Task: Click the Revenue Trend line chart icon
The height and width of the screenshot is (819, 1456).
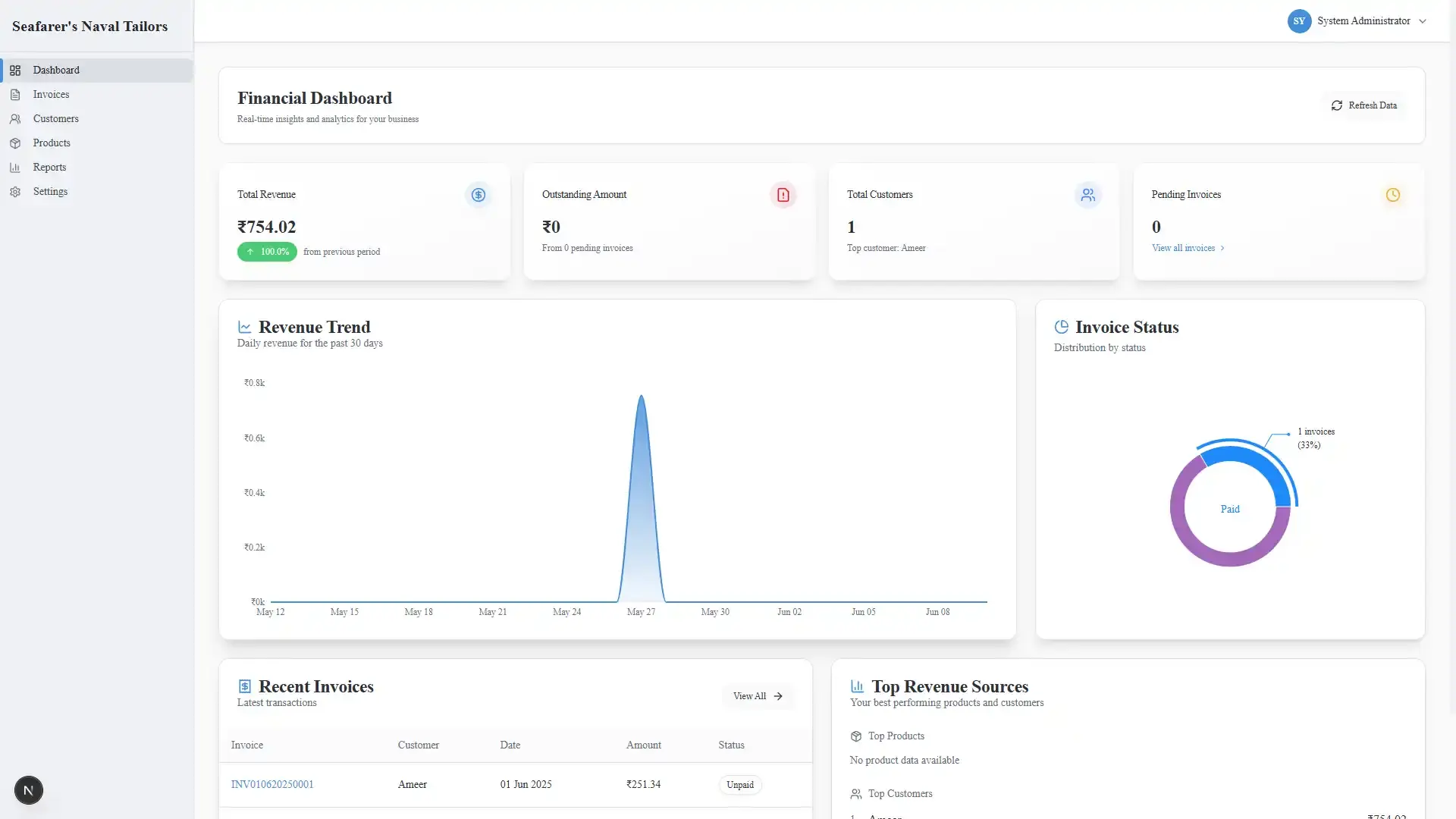Action: [244, 327]
